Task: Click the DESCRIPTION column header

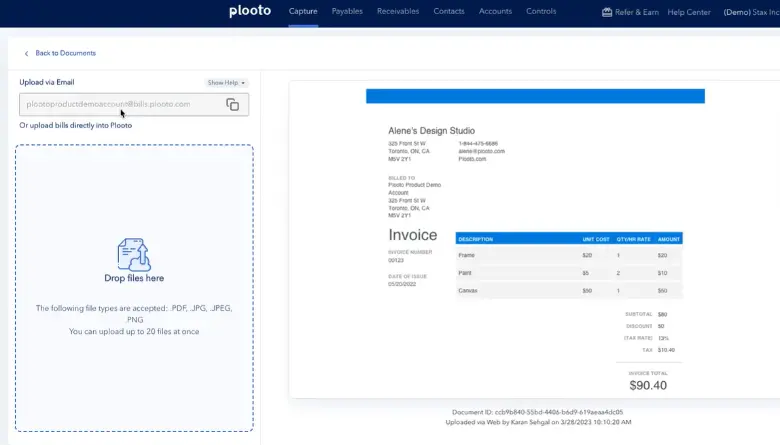Action: [x=476, y=239]
